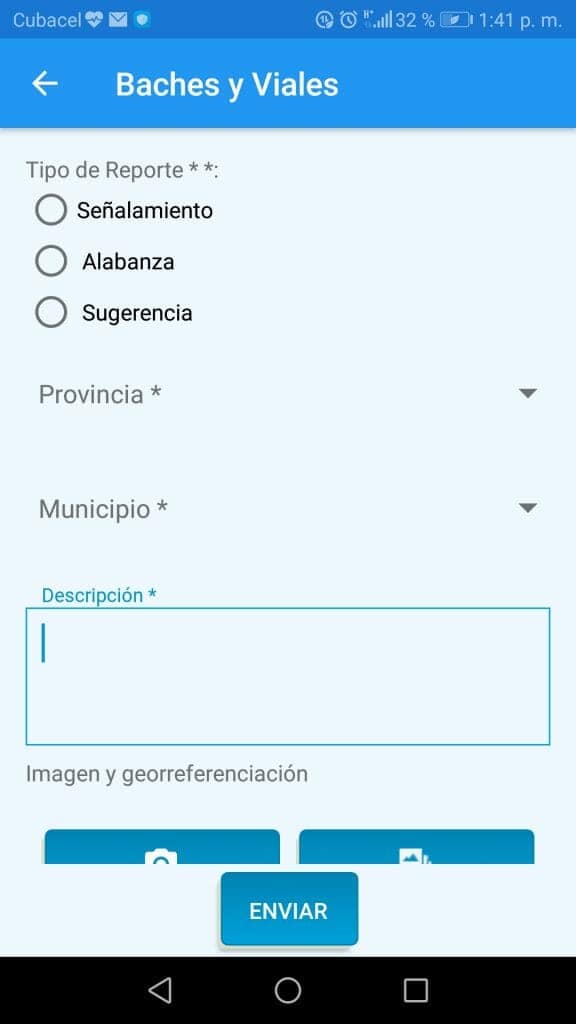576x1024 pixels.
Task: Open recent apps square button
Action: click(415, 990)
